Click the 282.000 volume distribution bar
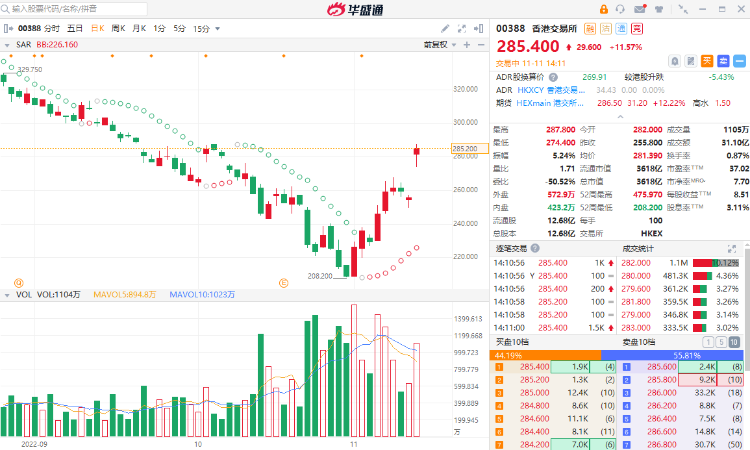 pos(716,263)
